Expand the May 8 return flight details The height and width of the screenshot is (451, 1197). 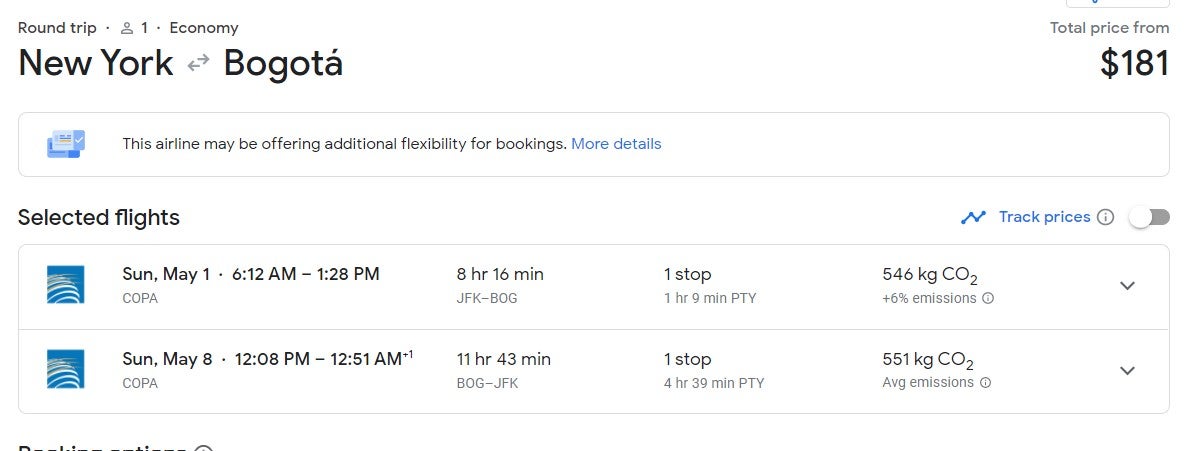coord(1128,370)
